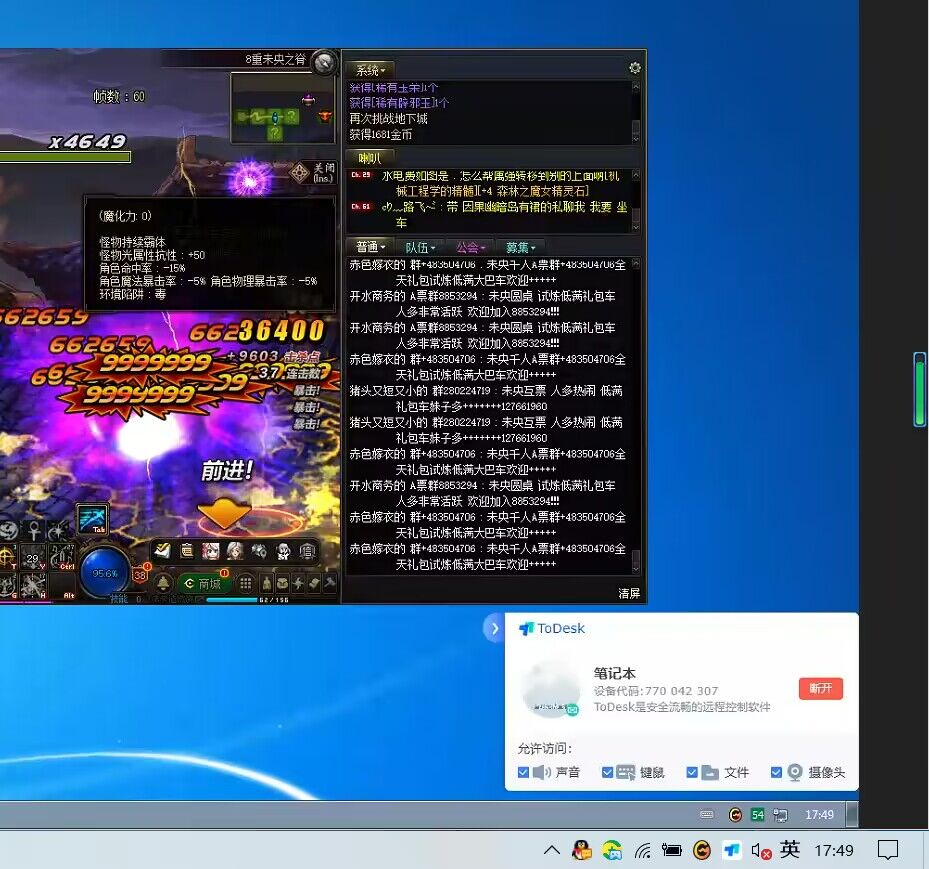The width and height of the screenshot is (929, 869).
Task: Open the clipboard list icon in game menu
Action: click(187, 551)
